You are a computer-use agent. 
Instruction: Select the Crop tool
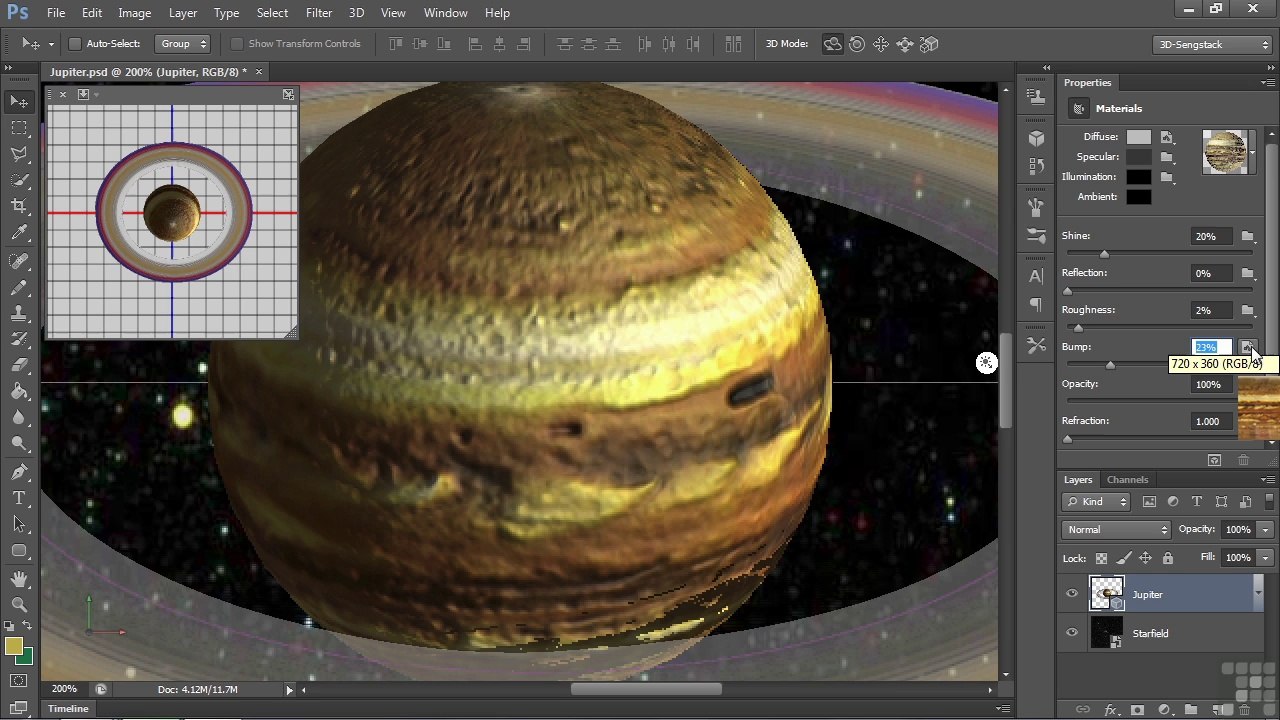pos(19,206)
